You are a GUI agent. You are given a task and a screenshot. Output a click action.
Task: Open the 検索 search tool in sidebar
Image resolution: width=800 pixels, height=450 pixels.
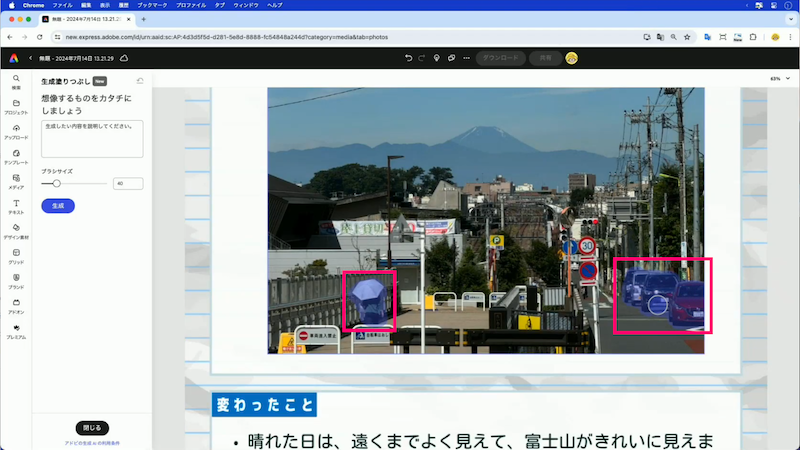tap(16, 82)
